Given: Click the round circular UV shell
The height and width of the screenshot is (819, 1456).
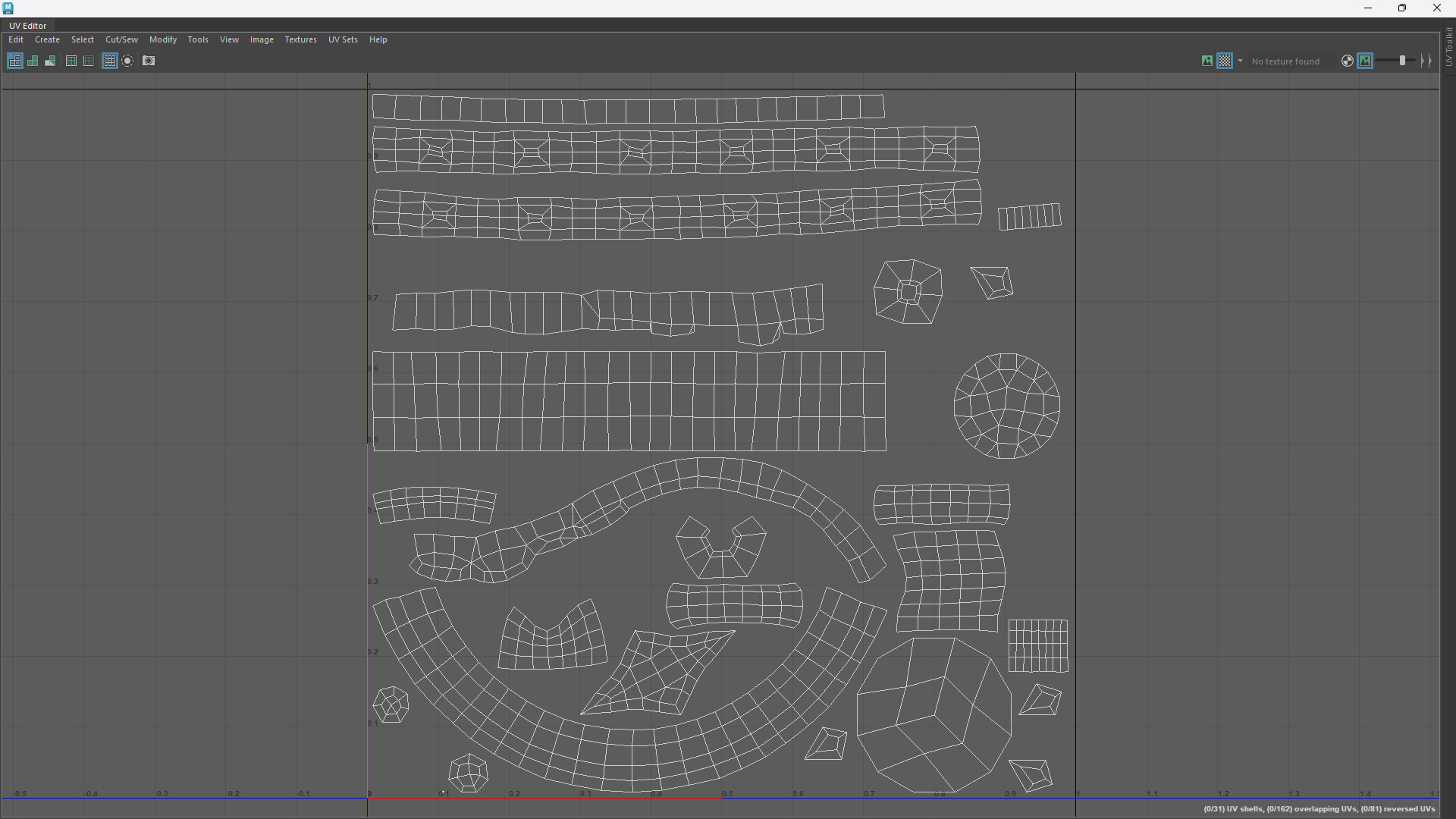Looking at the screenshot, I should pyautogui.click(x=1006, y=406).
